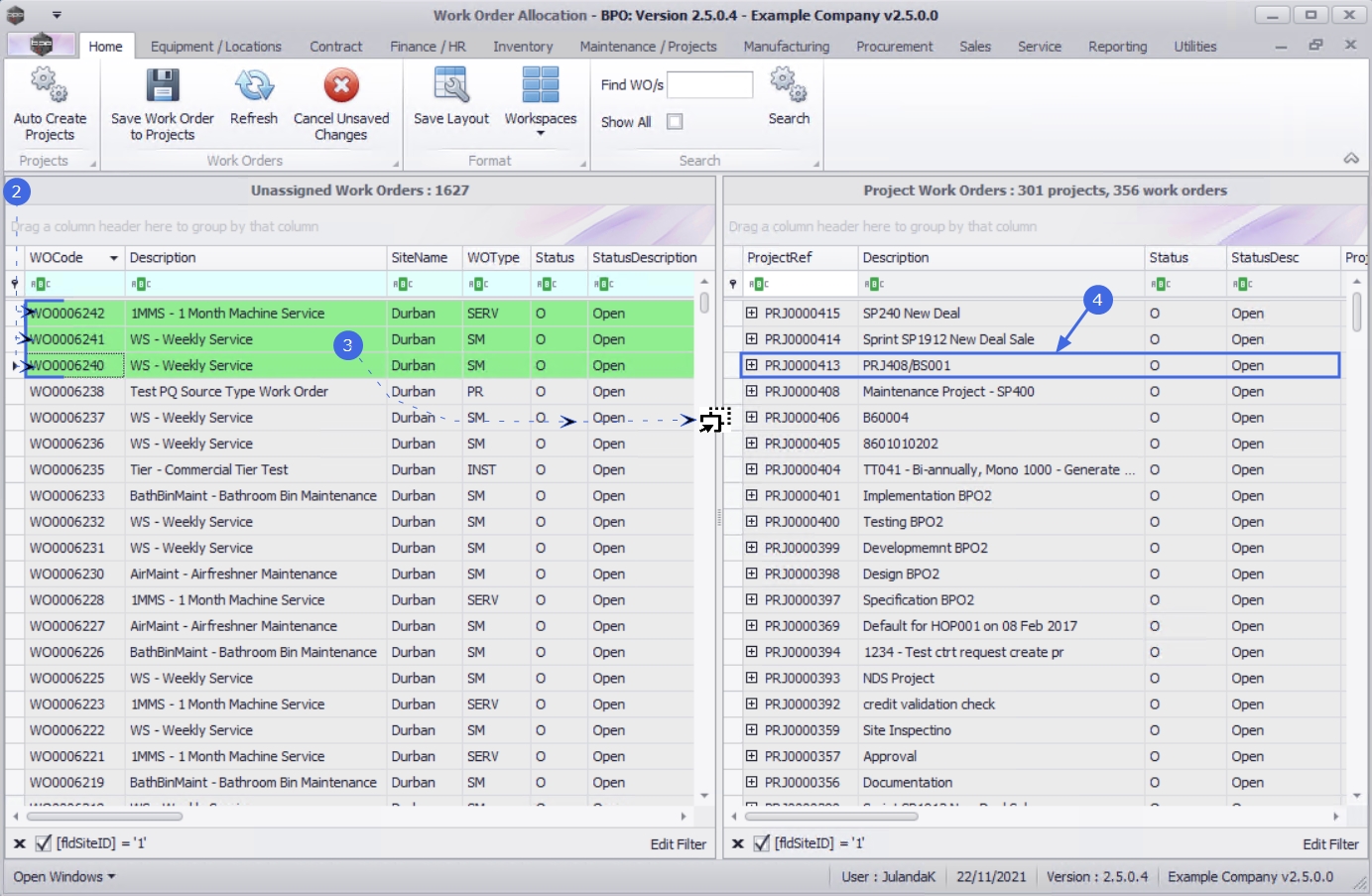
Task: Sort by the WOType column header
Action: [x=496, y=258]
